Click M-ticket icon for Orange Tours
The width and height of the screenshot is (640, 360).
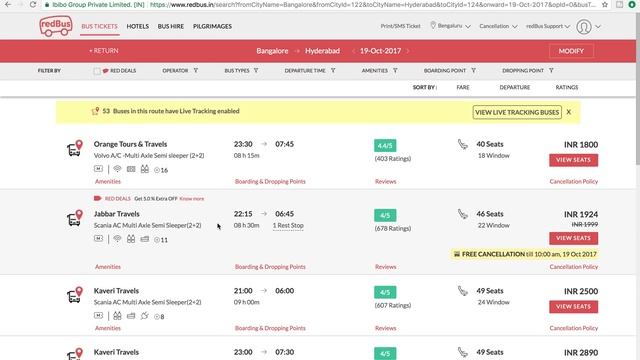(x=98, y=169)
